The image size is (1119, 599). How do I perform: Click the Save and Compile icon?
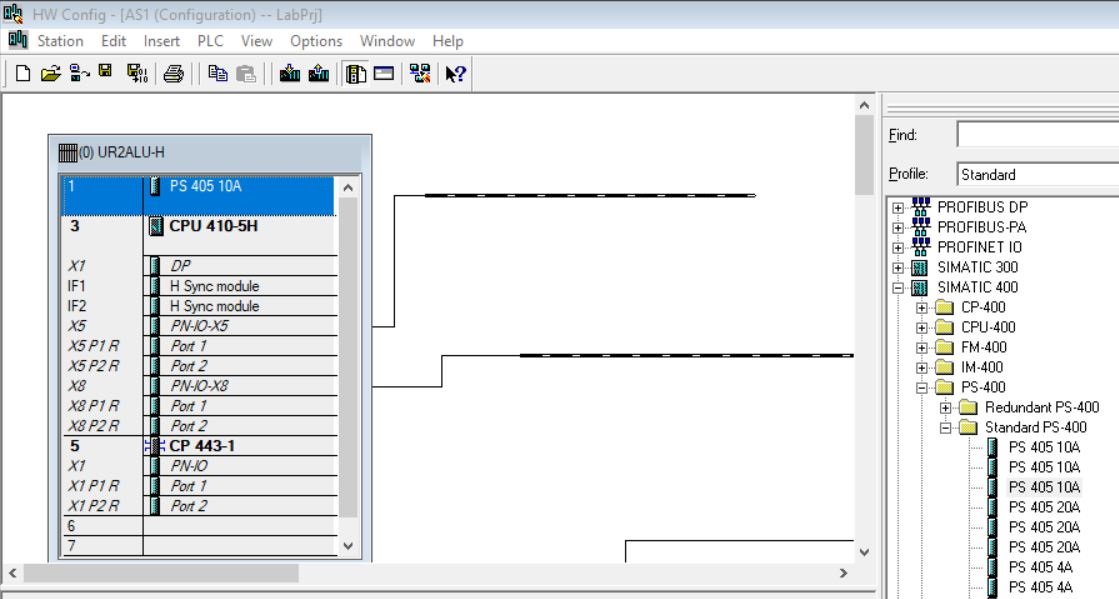point(137,74)
